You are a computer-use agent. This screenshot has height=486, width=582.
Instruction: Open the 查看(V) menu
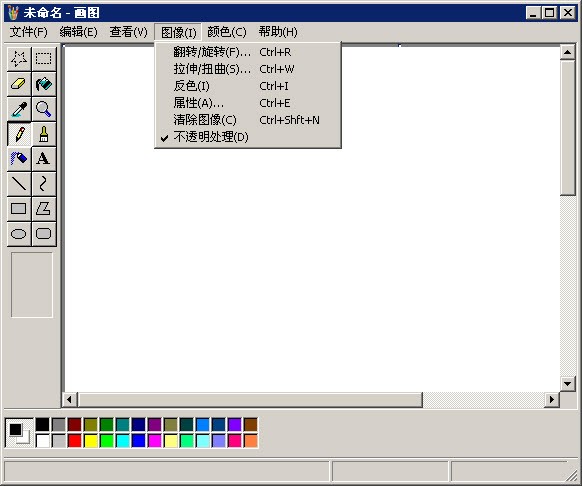(128, 32)
